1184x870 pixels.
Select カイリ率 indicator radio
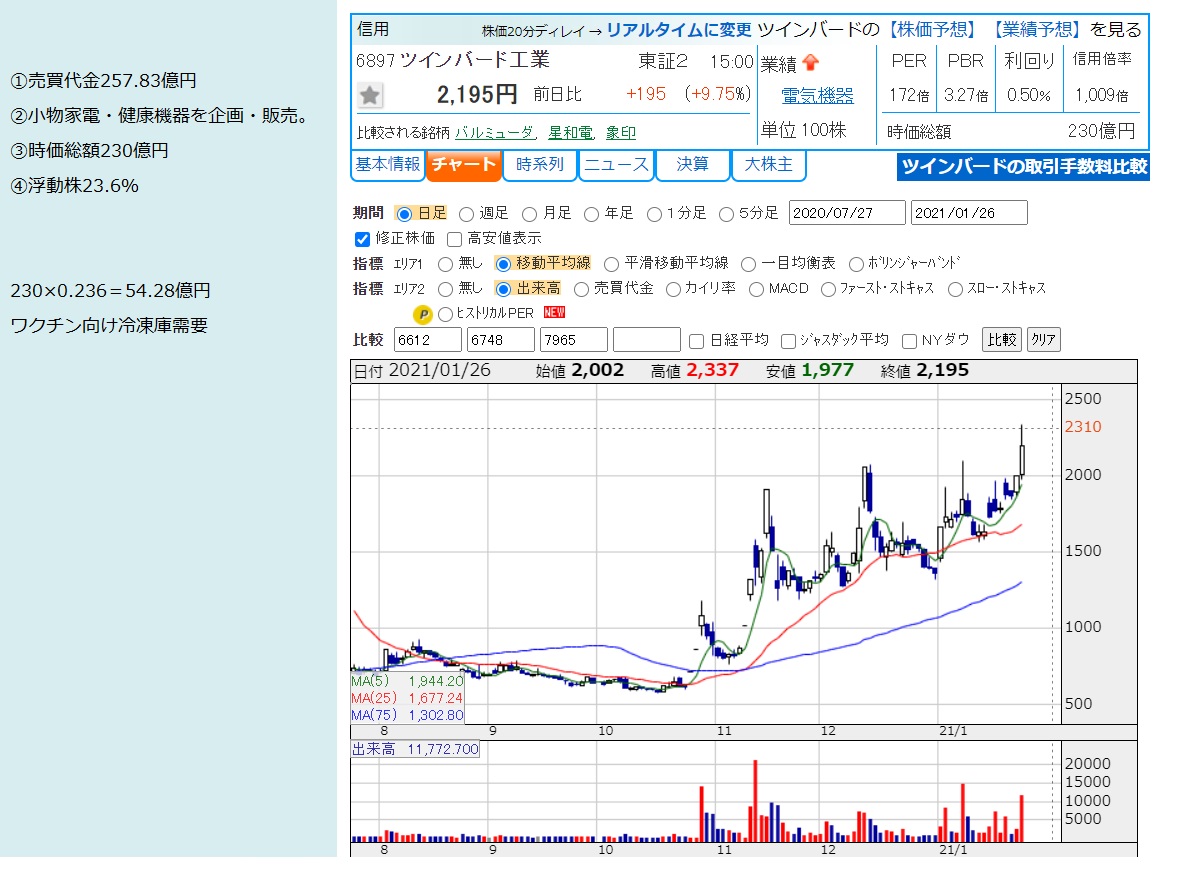pyautogui.click(x=673, y=289)
